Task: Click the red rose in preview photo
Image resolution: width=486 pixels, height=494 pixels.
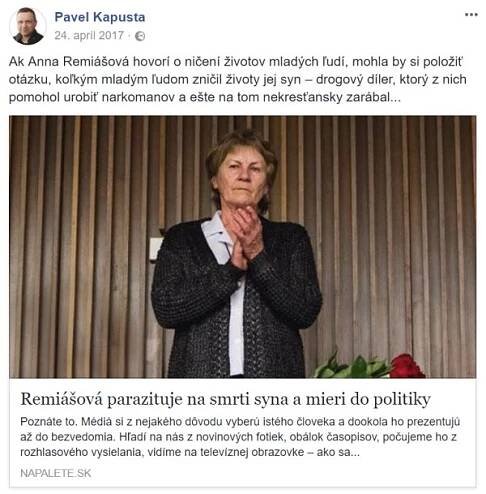Action: click(407, 366)
